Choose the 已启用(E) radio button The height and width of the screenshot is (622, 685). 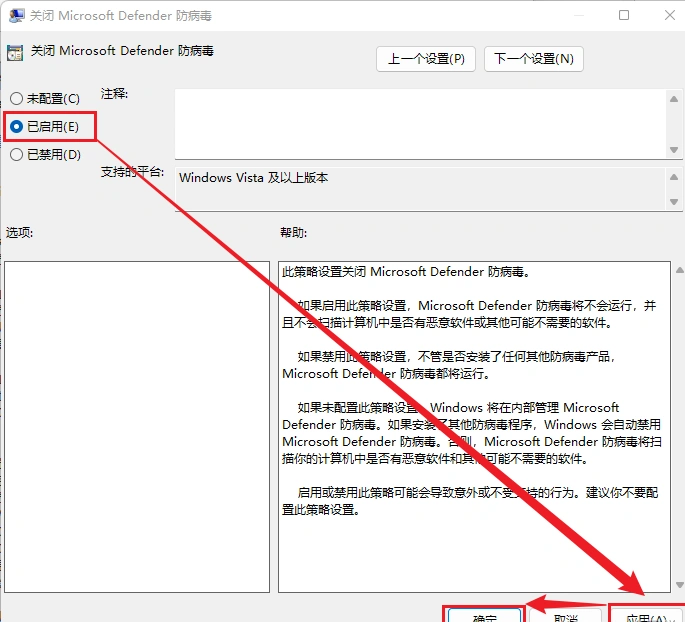coord(16,127)
